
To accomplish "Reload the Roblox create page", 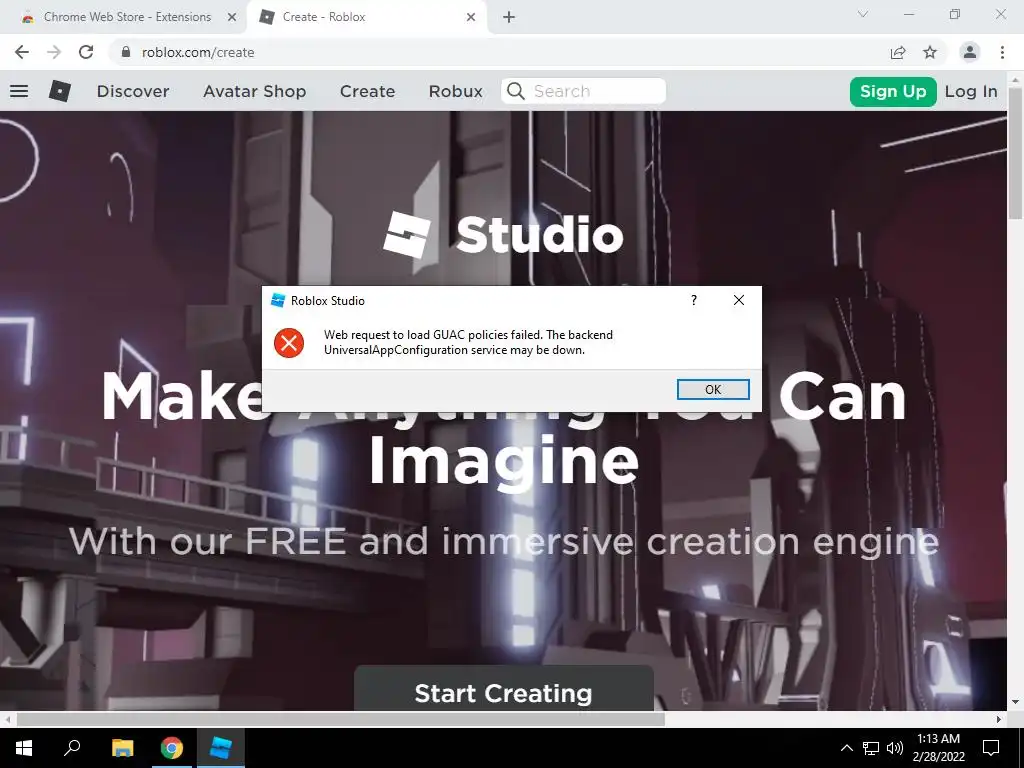I will click(x=86, y=52).
